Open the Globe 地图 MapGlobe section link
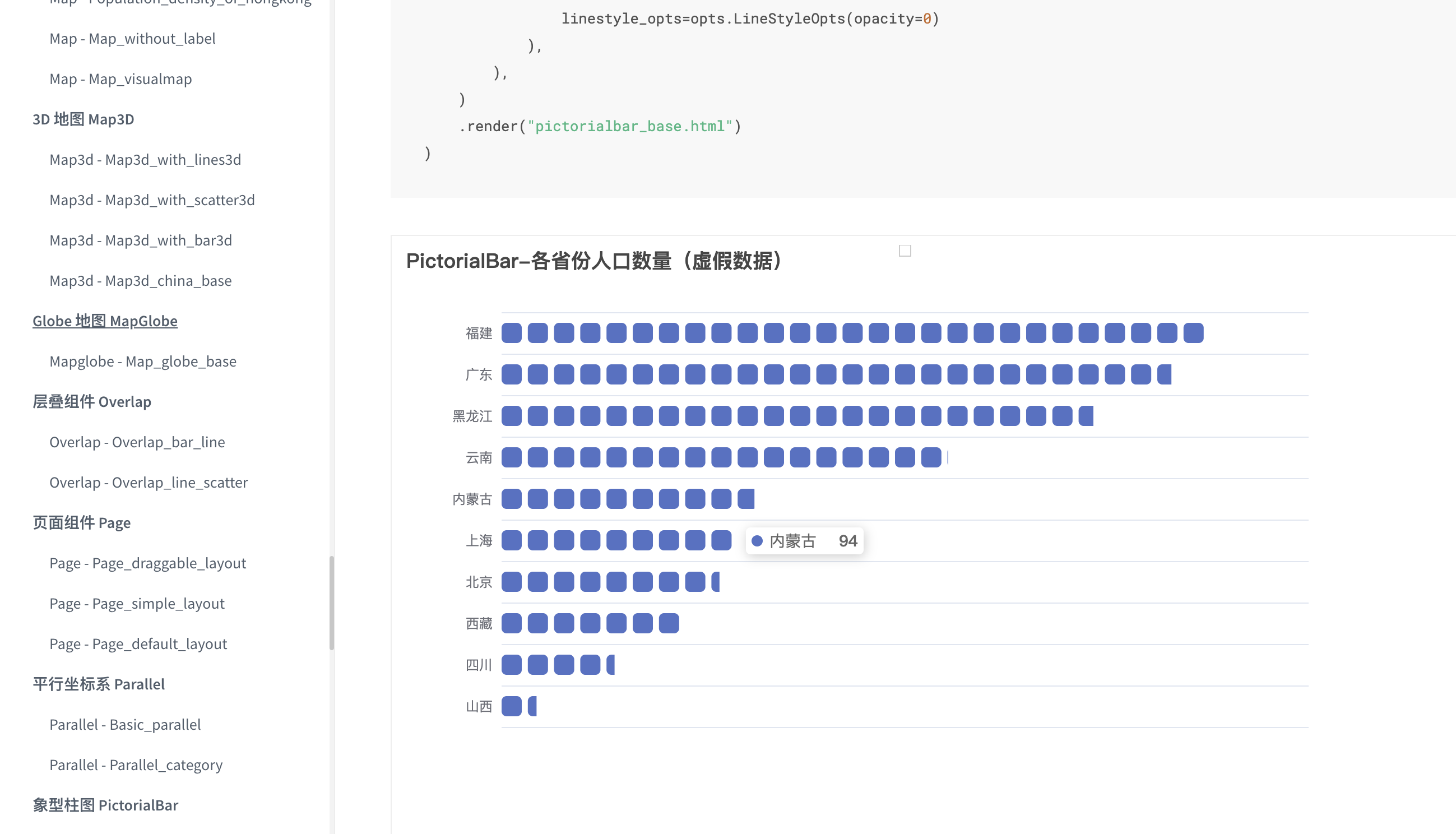The width and height of the screenshot is (1456, 834). click(x=105, y=321)
